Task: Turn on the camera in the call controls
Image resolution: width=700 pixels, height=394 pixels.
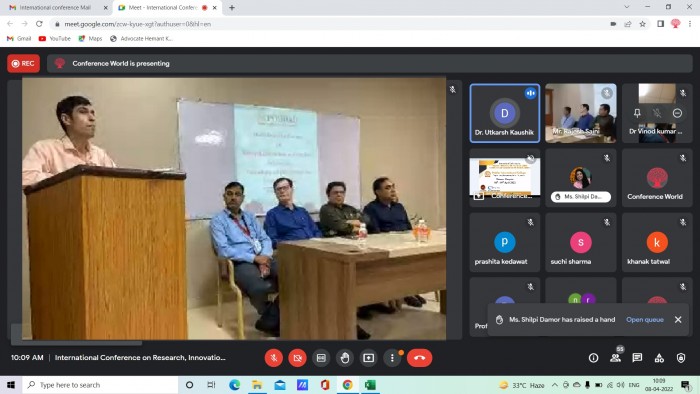Action: (x=297, y=358)
